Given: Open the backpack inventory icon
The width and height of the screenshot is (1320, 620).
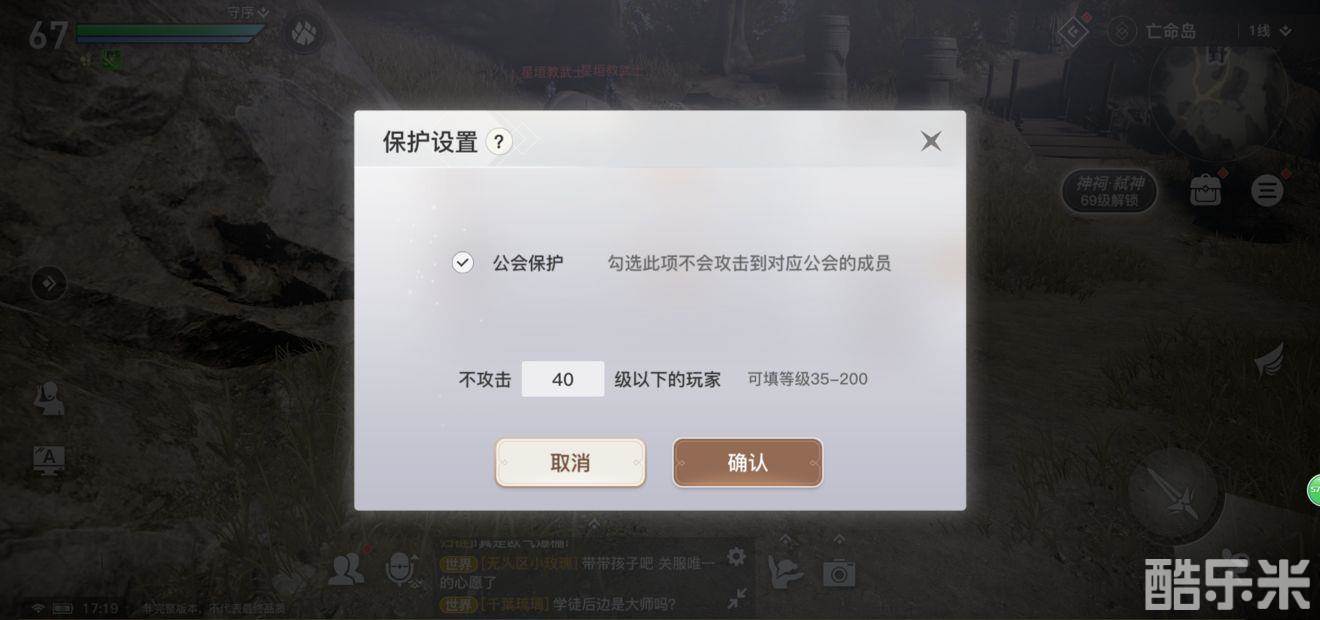Looking at the screenshot, I should pos(1207,190).
